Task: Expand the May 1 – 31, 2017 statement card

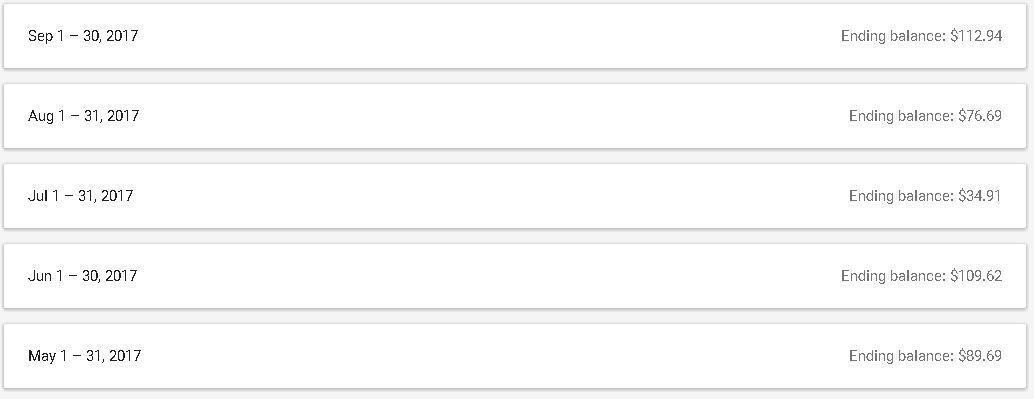Action: (x=515, y=356)
